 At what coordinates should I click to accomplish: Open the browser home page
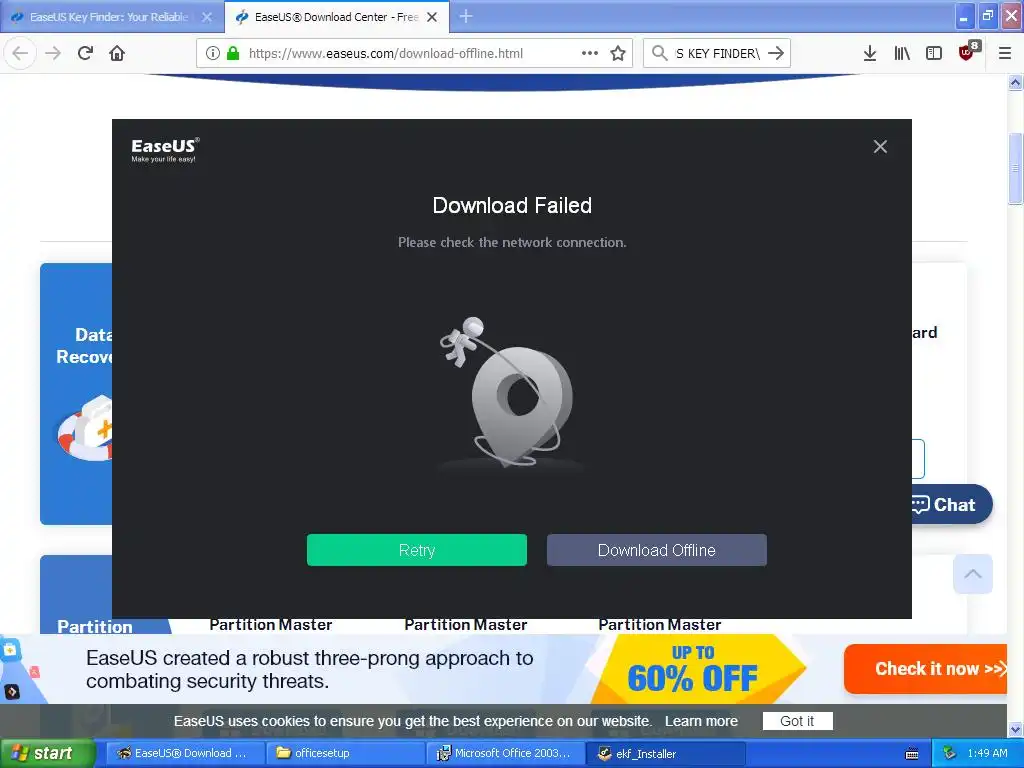117,53
